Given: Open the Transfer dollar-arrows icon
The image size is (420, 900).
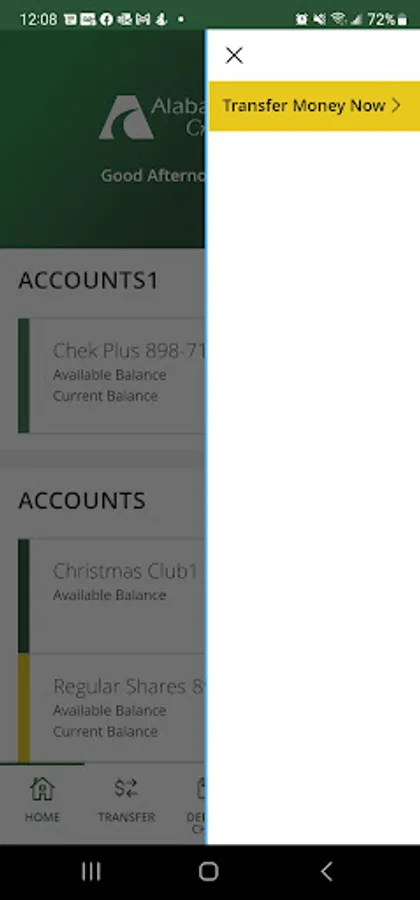Looking at the screenshot, I should (126, 788).
